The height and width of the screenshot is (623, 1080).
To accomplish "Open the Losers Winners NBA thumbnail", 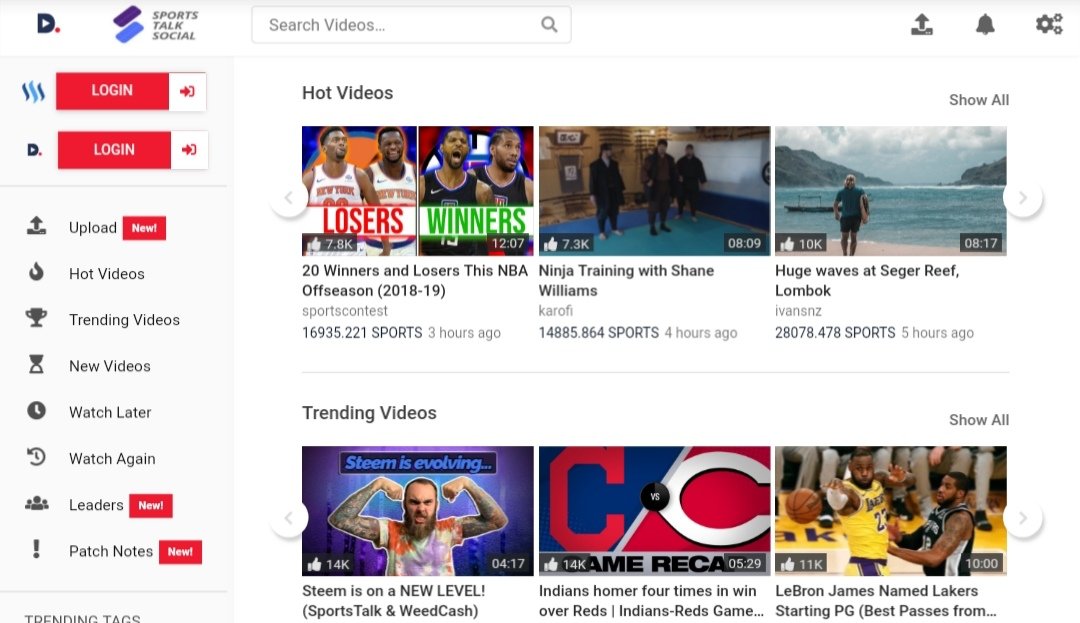I will (x=417, y=191).
